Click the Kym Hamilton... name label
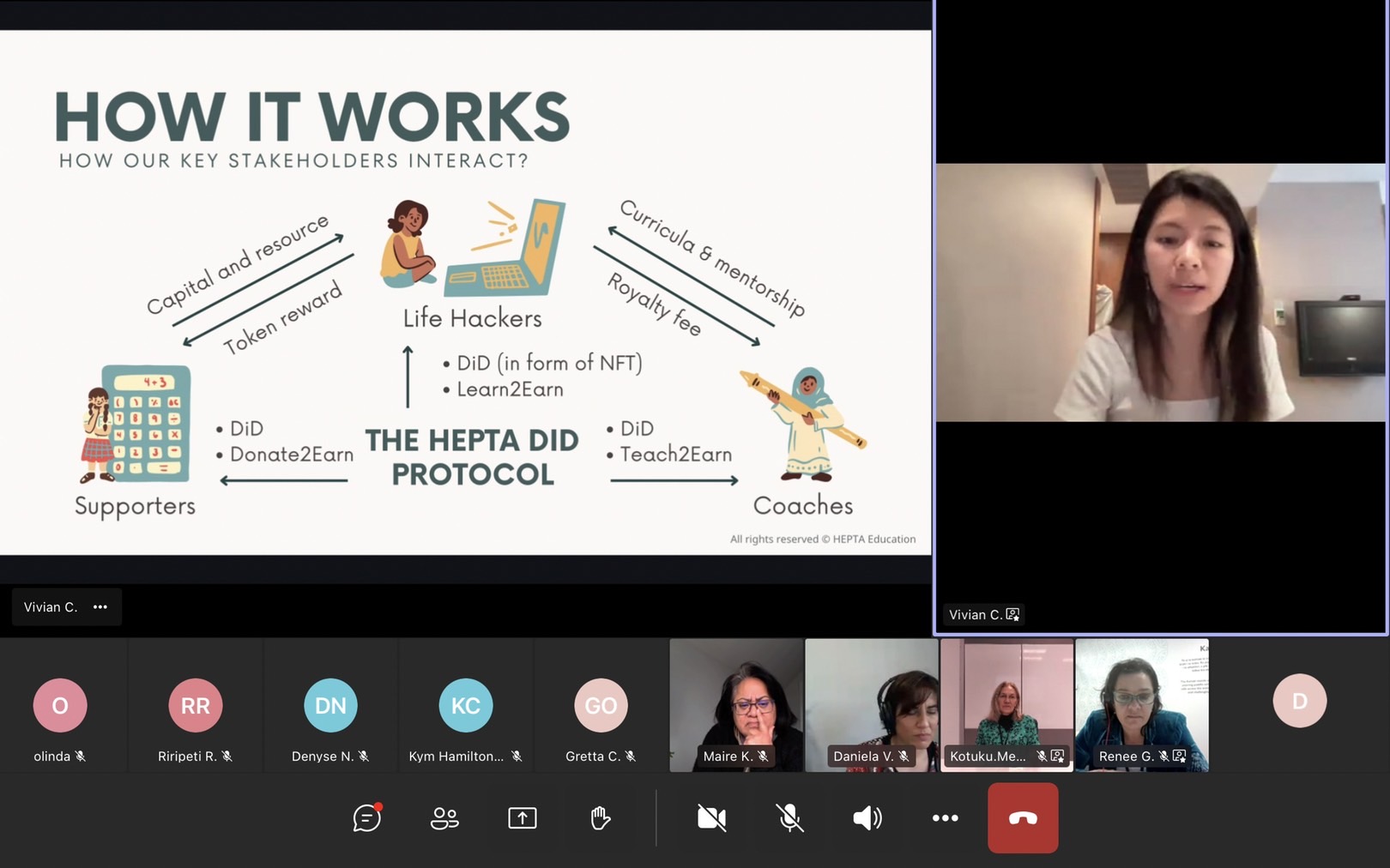Image resolution: width=1390 pixels, height=868 pixels. [x=456, y=756]
